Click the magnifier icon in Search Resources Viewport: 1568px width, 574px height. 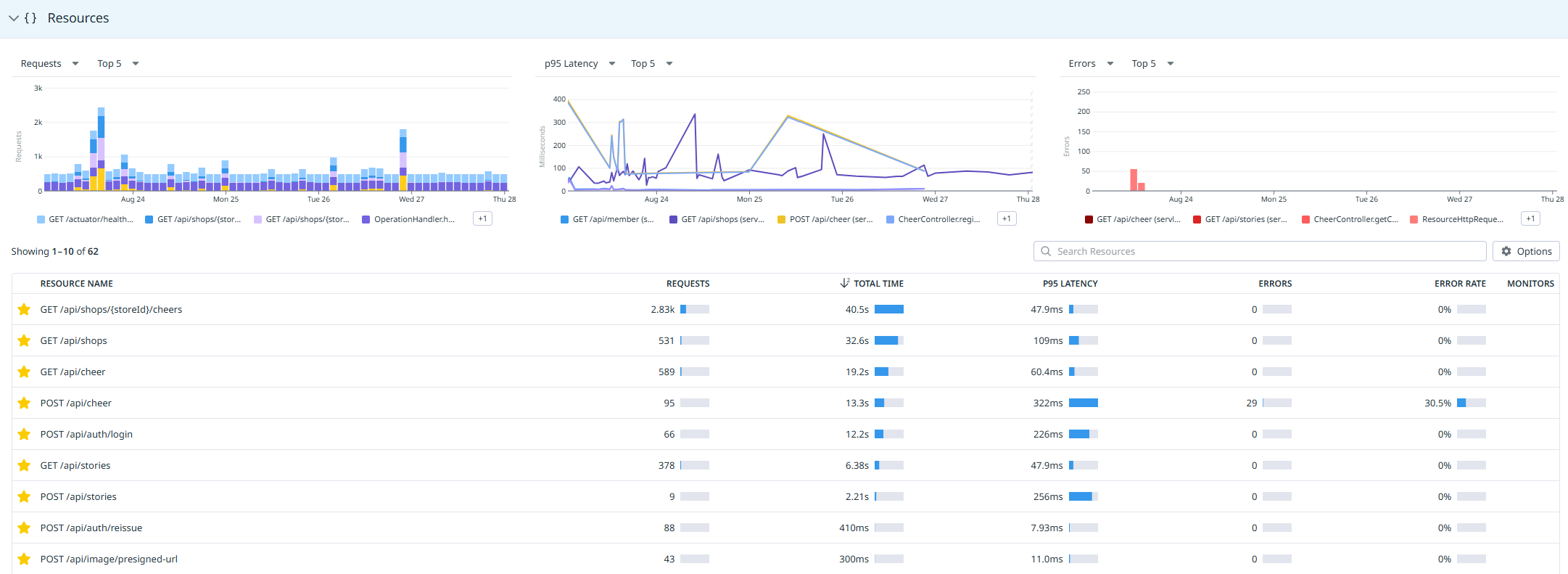(1046, 251)
